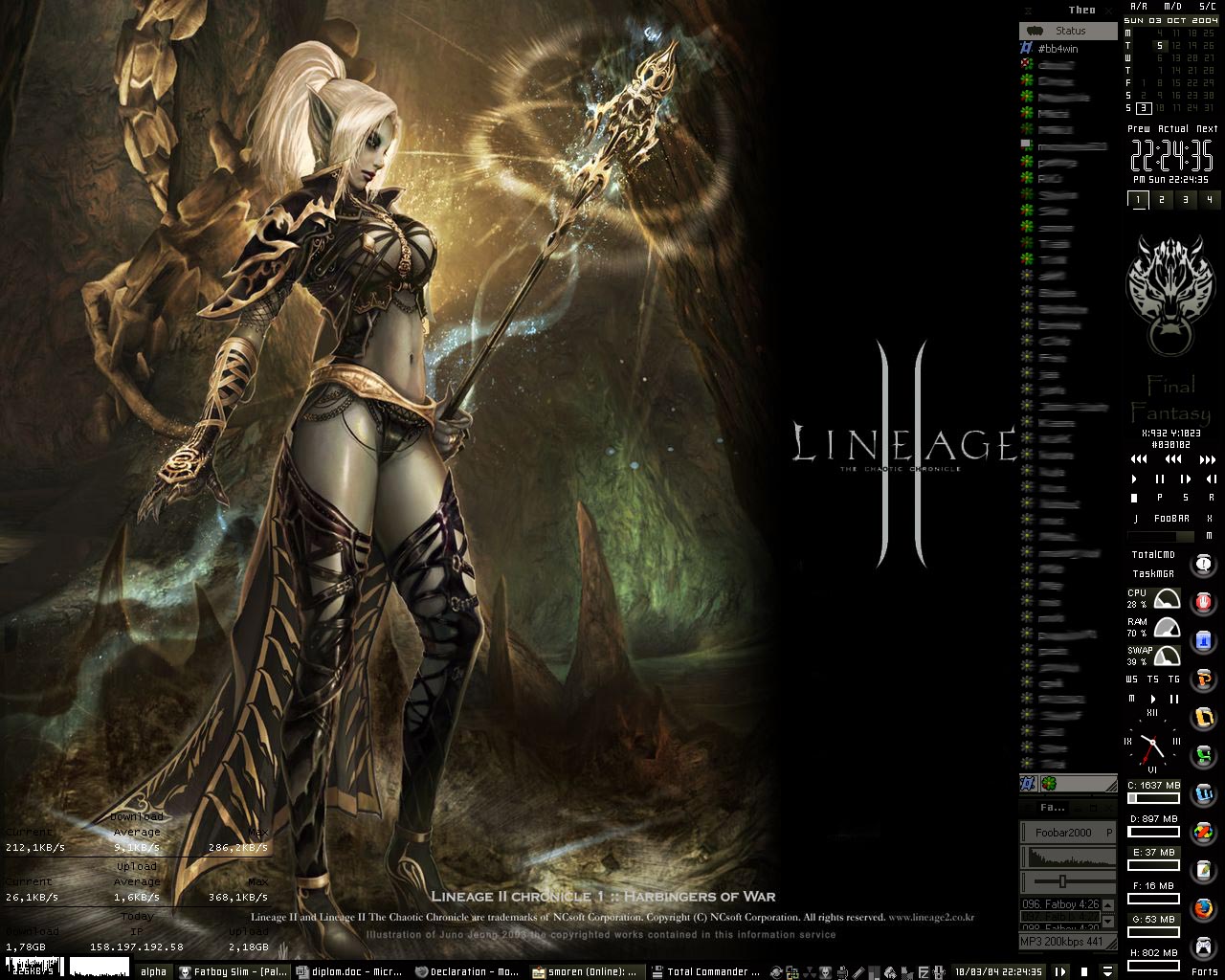Switch to the Declaration Mozilla task

pos(468,971)
